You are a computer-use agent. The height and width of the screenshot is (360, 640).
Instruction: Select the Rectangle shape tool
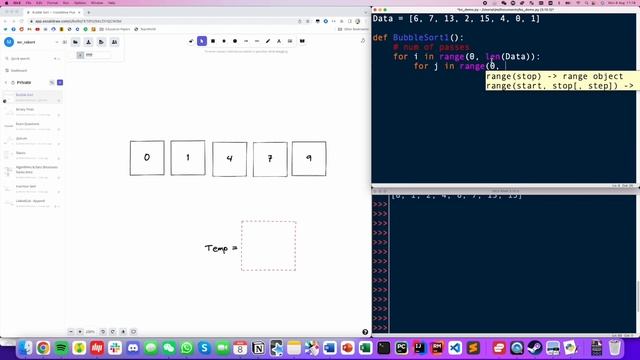click(x=213, y=41)
